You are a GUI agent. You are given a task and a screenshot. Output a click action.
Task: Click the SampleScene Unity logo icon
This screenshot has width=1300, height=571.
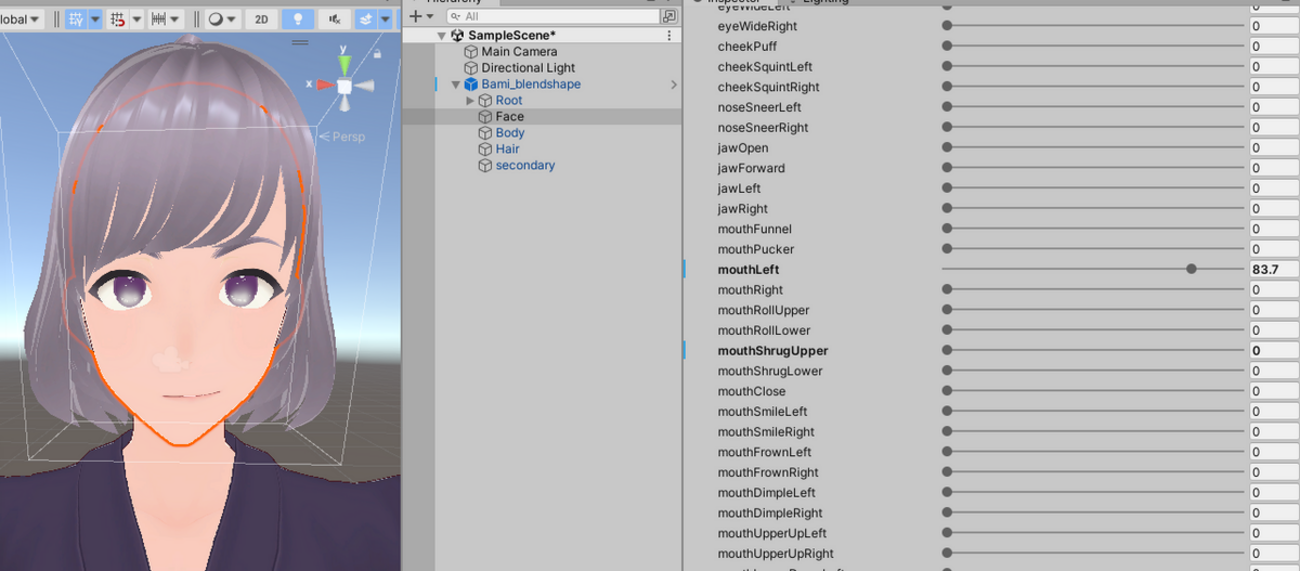pos(458,35)
